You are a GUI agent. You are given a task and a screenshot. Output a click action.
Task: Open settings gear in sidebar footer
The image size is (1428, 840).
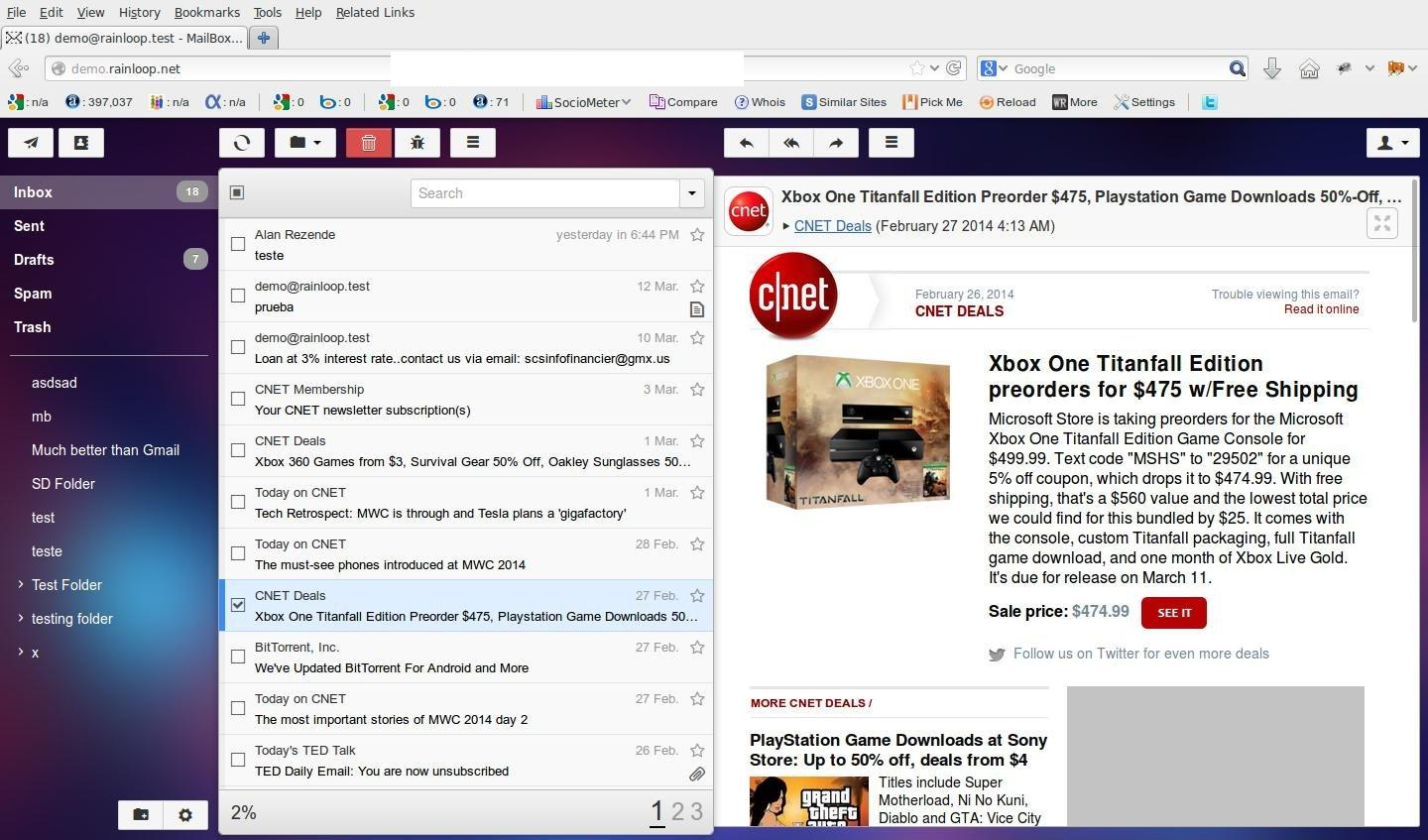[x=185, y=814]
